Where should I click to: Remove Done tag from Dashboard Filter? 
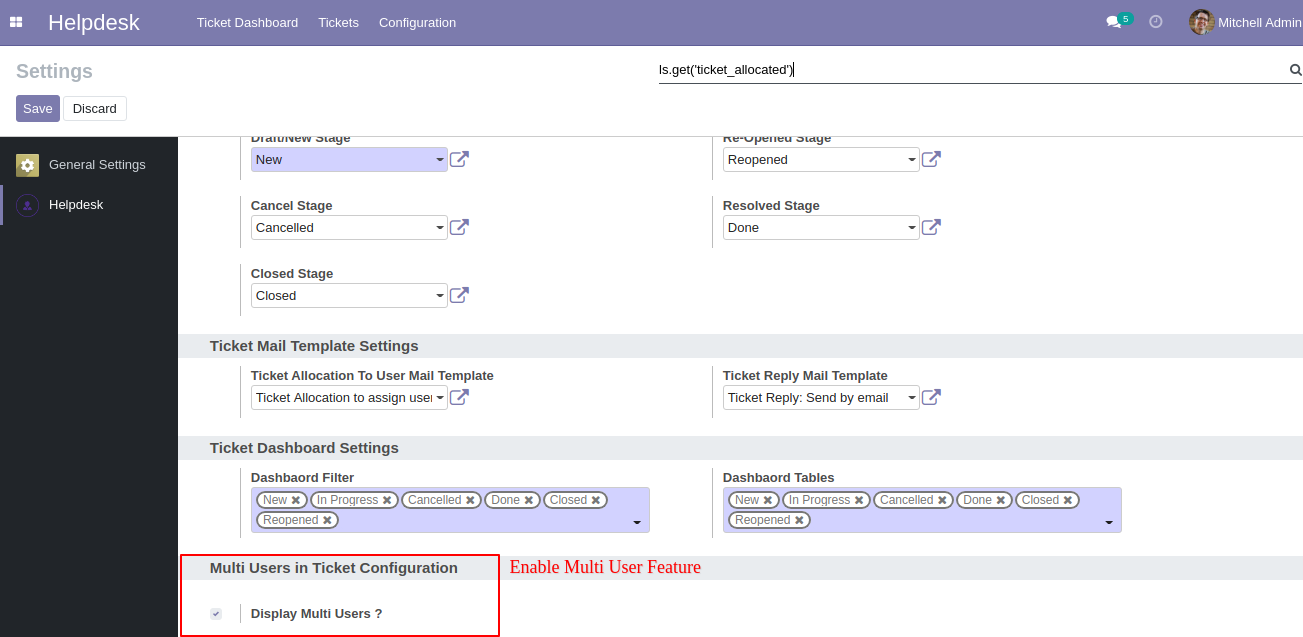(529, 500)
